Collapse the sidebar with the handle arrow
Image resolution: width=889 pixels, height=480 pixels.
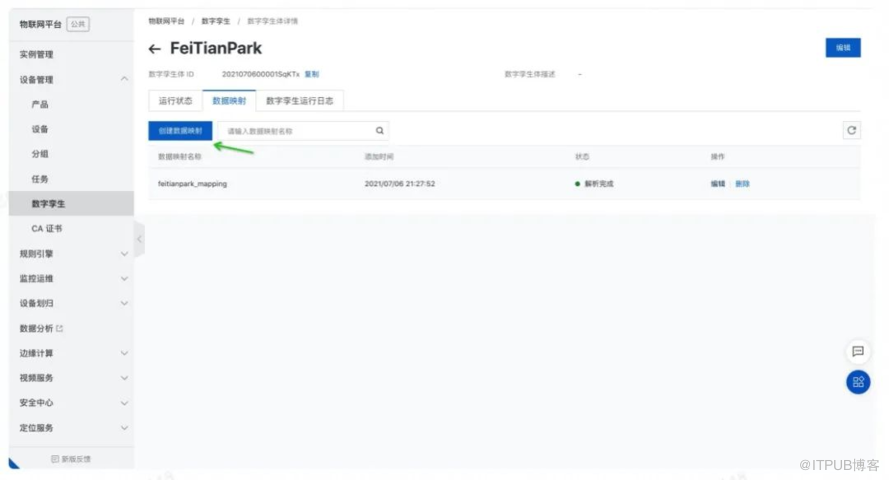click(139, 239)
